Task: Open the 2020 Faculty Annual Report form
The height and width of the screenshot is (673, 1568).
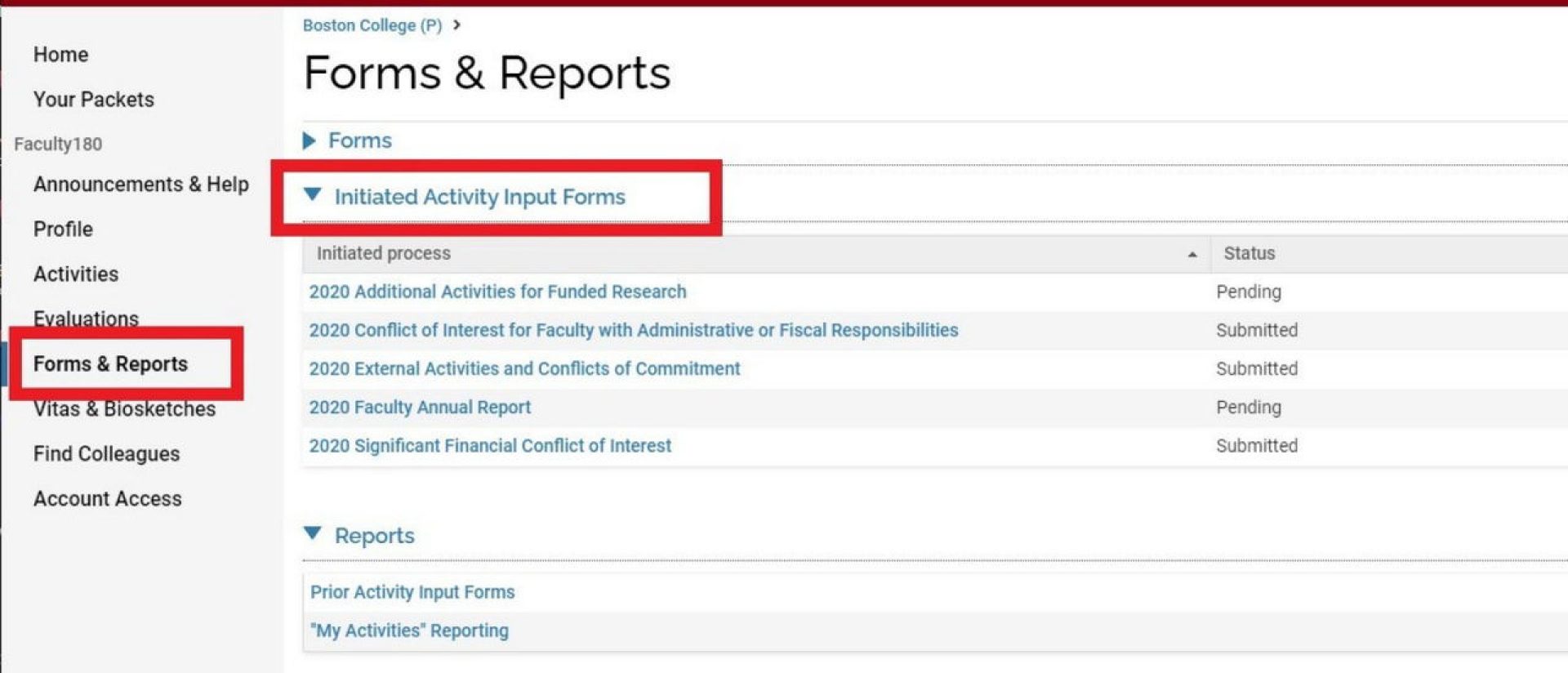Action: 420,407
